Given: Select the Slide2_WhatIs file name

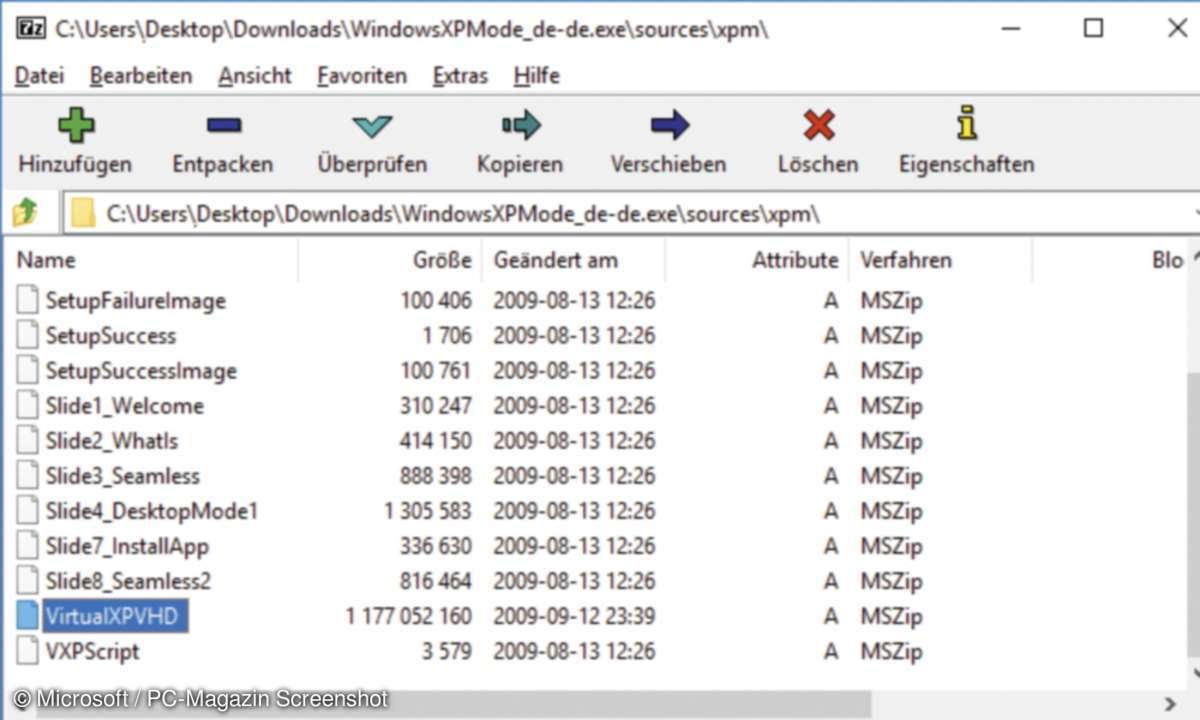Looking at the screenshot, I should 111,440.
